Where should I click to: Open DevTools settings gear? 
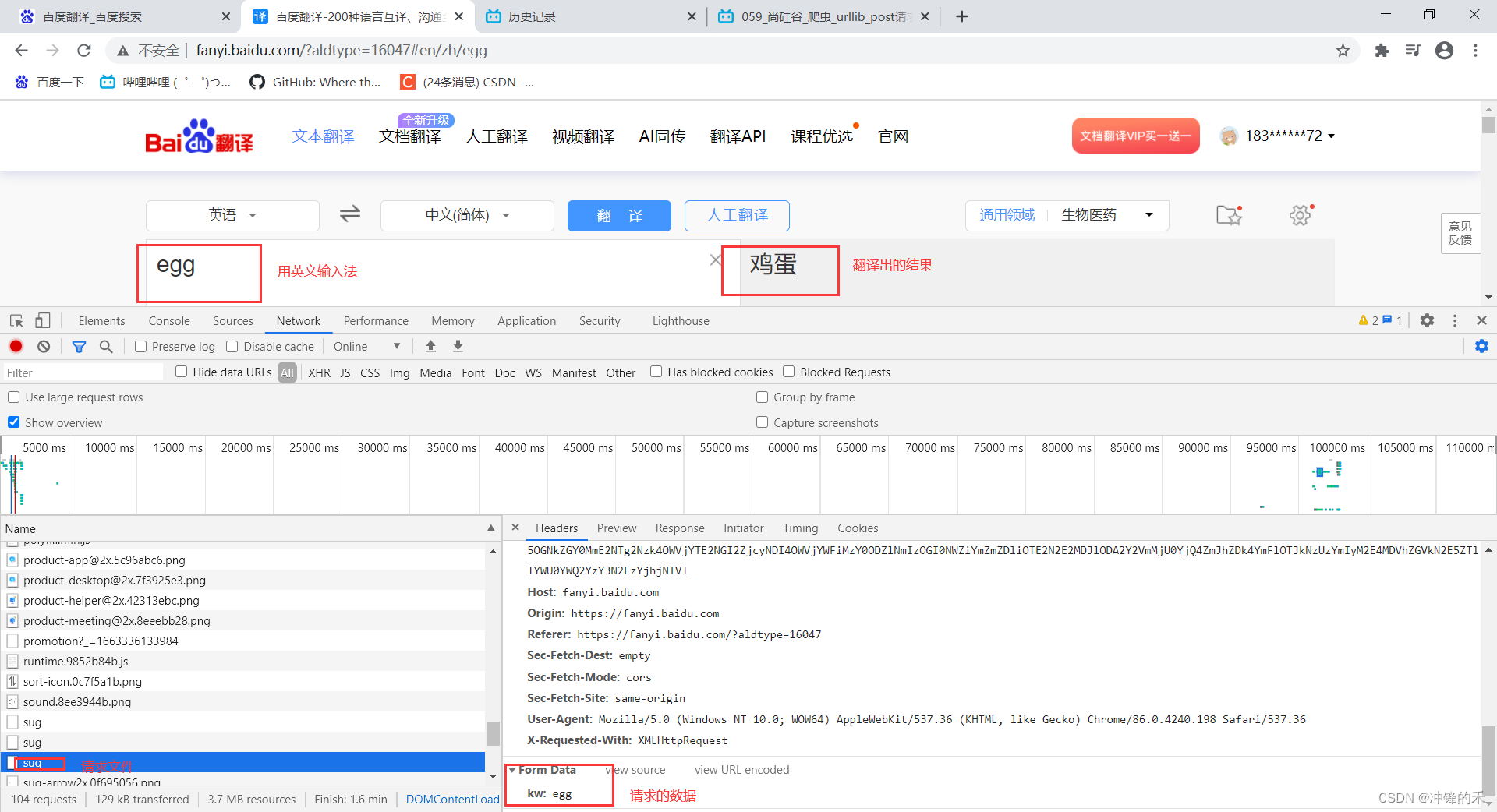pos(1427,320)
